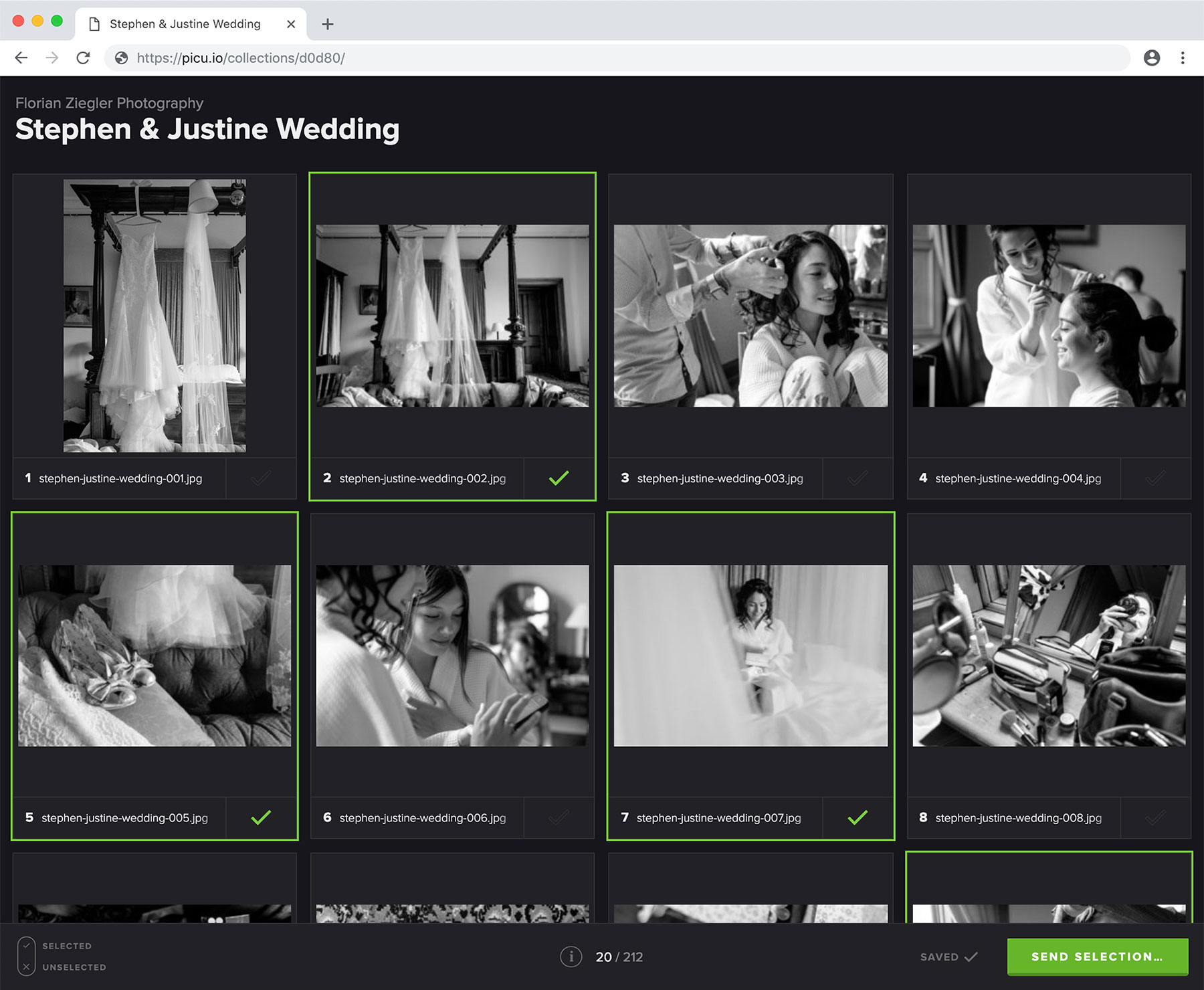This screenshot has height=990, width=1204.
Task: Click the site info icon in the address bar
Action: pyautogui.click(x=121, y=58)
